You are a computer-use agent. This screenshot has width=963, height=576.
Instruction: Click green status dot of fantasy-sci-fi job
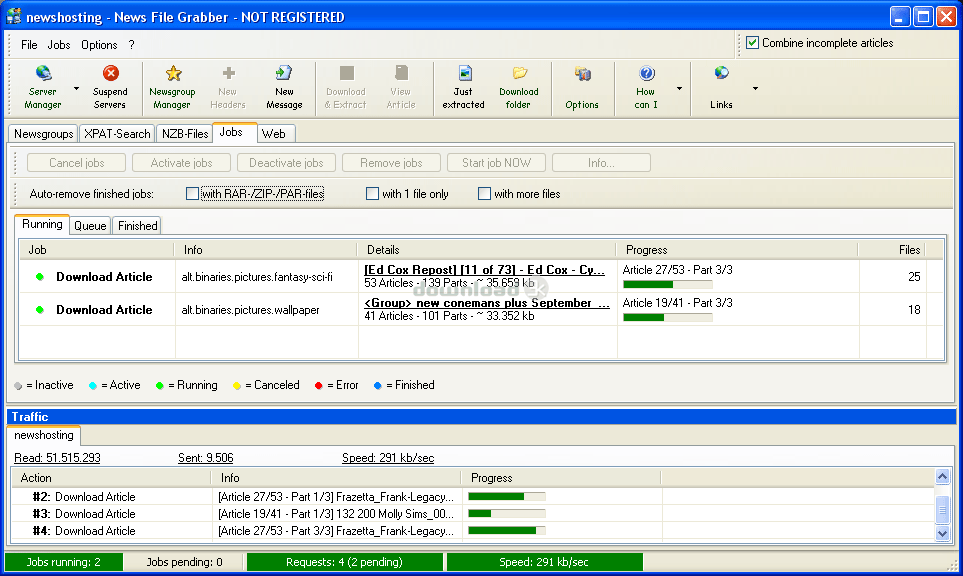[x=40, y=277]
